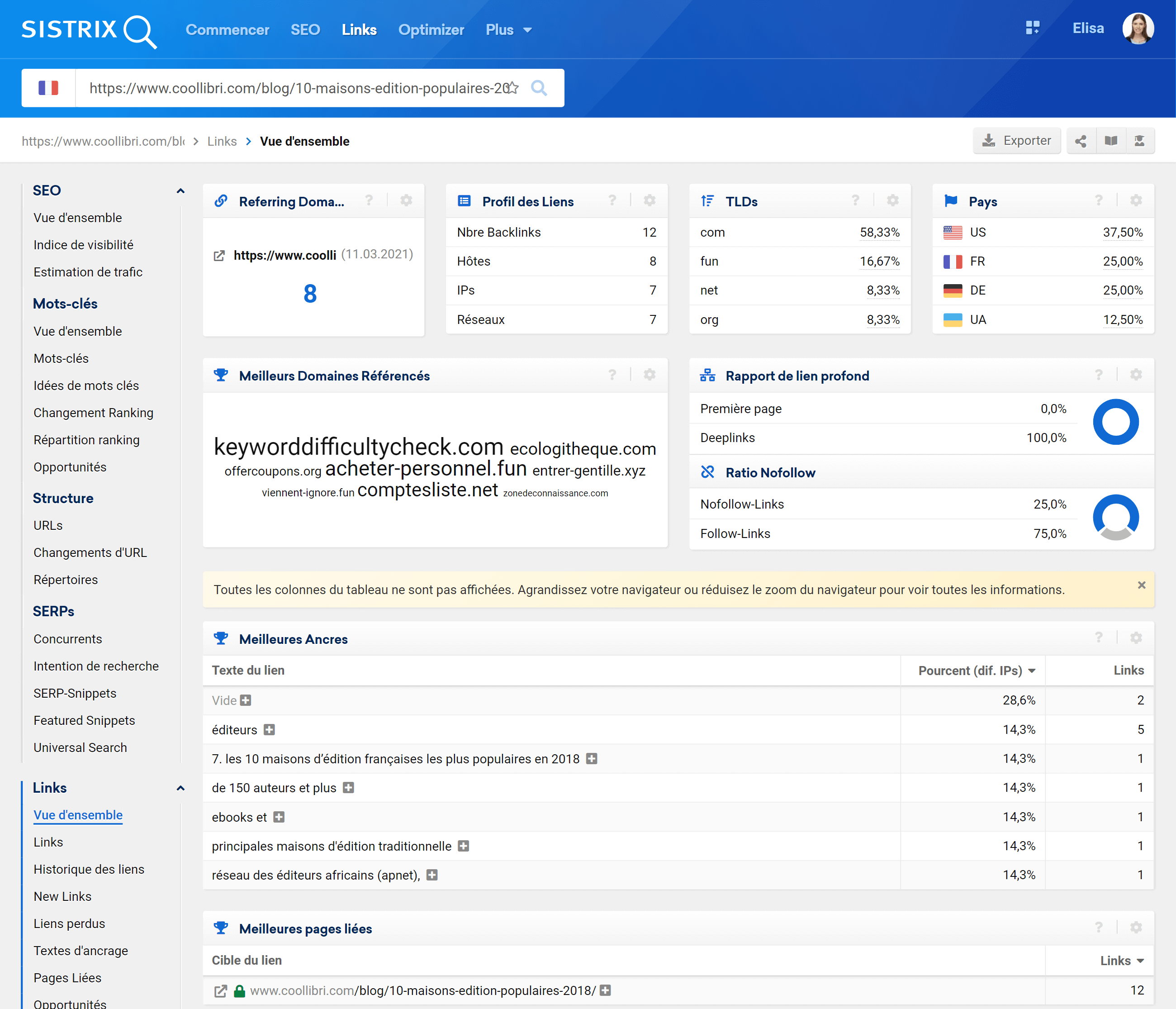The height and width of the screenshot is (1009, 1176).
Task: Expand the 'ebooks et' anchor row
Action: pyautogui.click(x=279, y=817)
